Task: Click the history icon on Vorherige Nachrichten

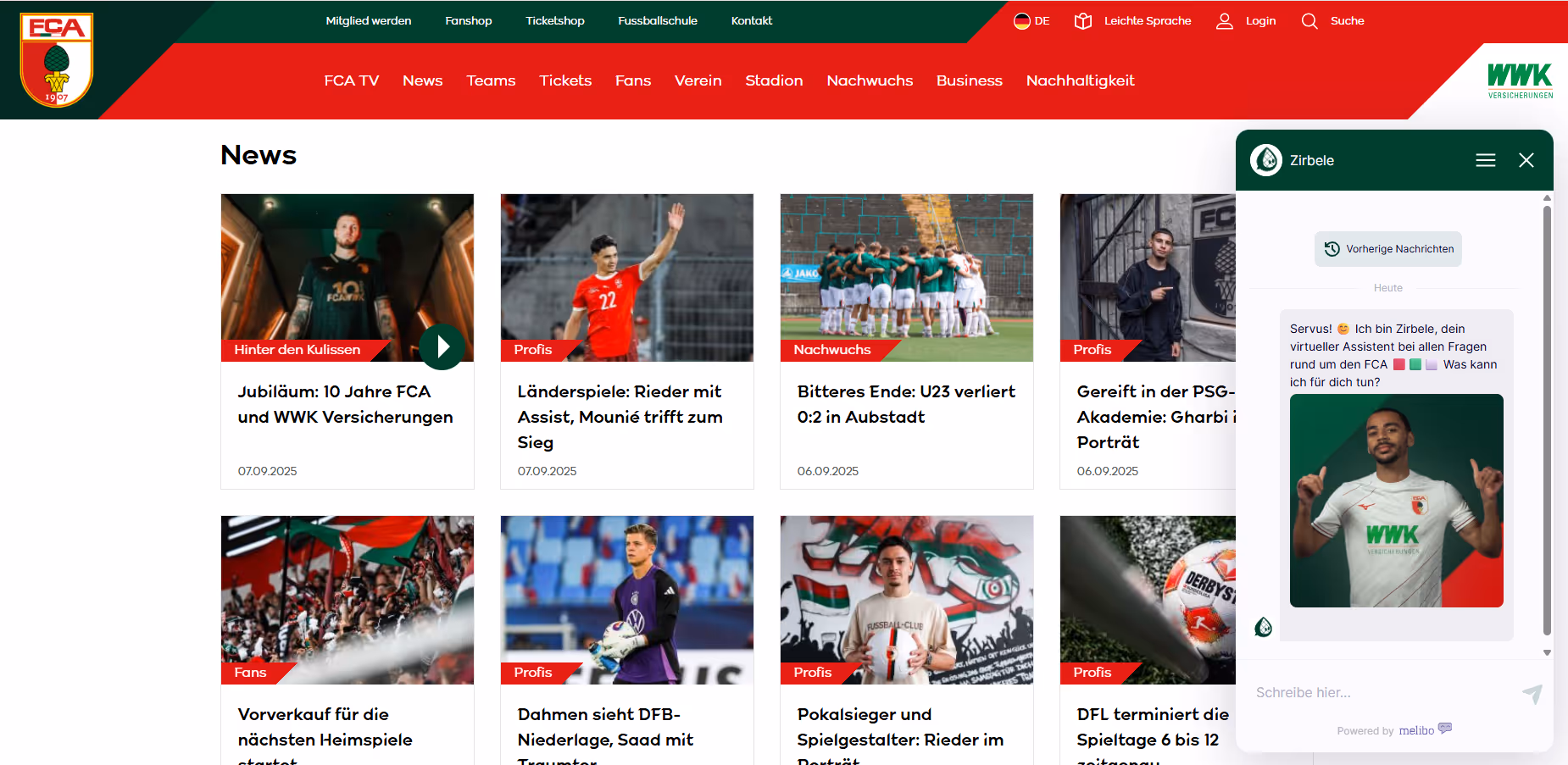Action: coord(1332,249)
